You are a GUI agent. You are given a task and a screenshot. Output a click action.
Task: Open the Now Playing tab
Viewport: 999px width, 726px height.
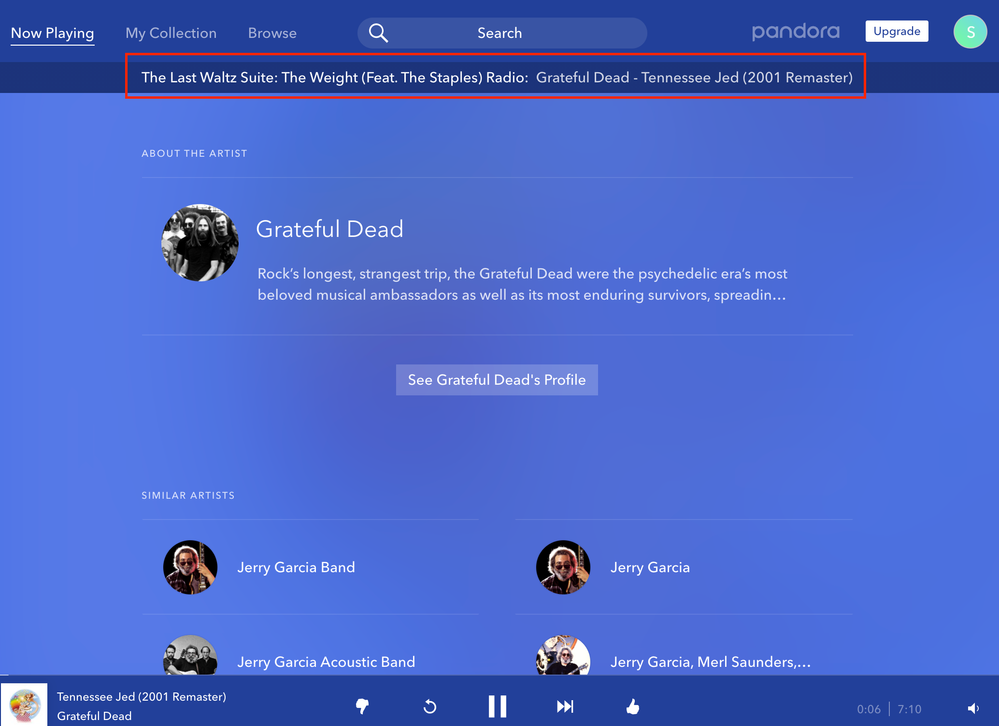point(52,33)
